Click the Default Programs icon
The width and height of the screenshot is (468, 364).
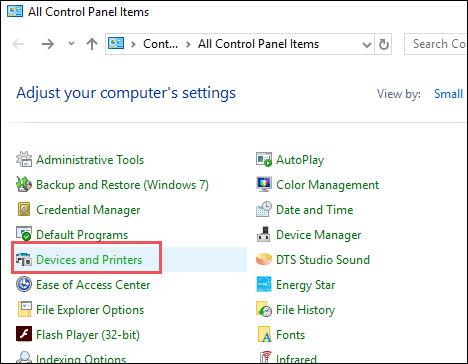pyautogui.click(x=24, y=234)
